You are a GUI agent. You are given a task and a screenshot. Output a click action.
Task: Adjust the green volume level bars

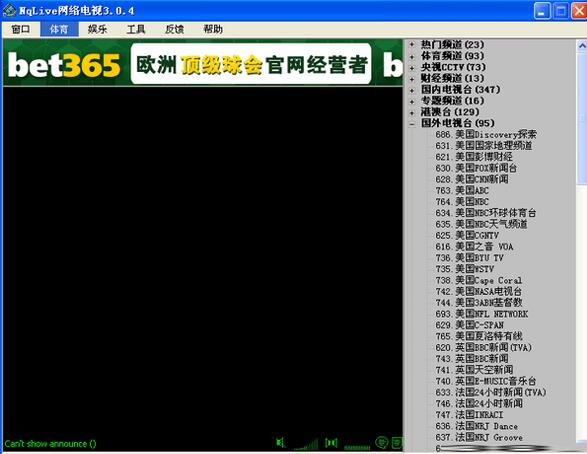click(306, 444)
